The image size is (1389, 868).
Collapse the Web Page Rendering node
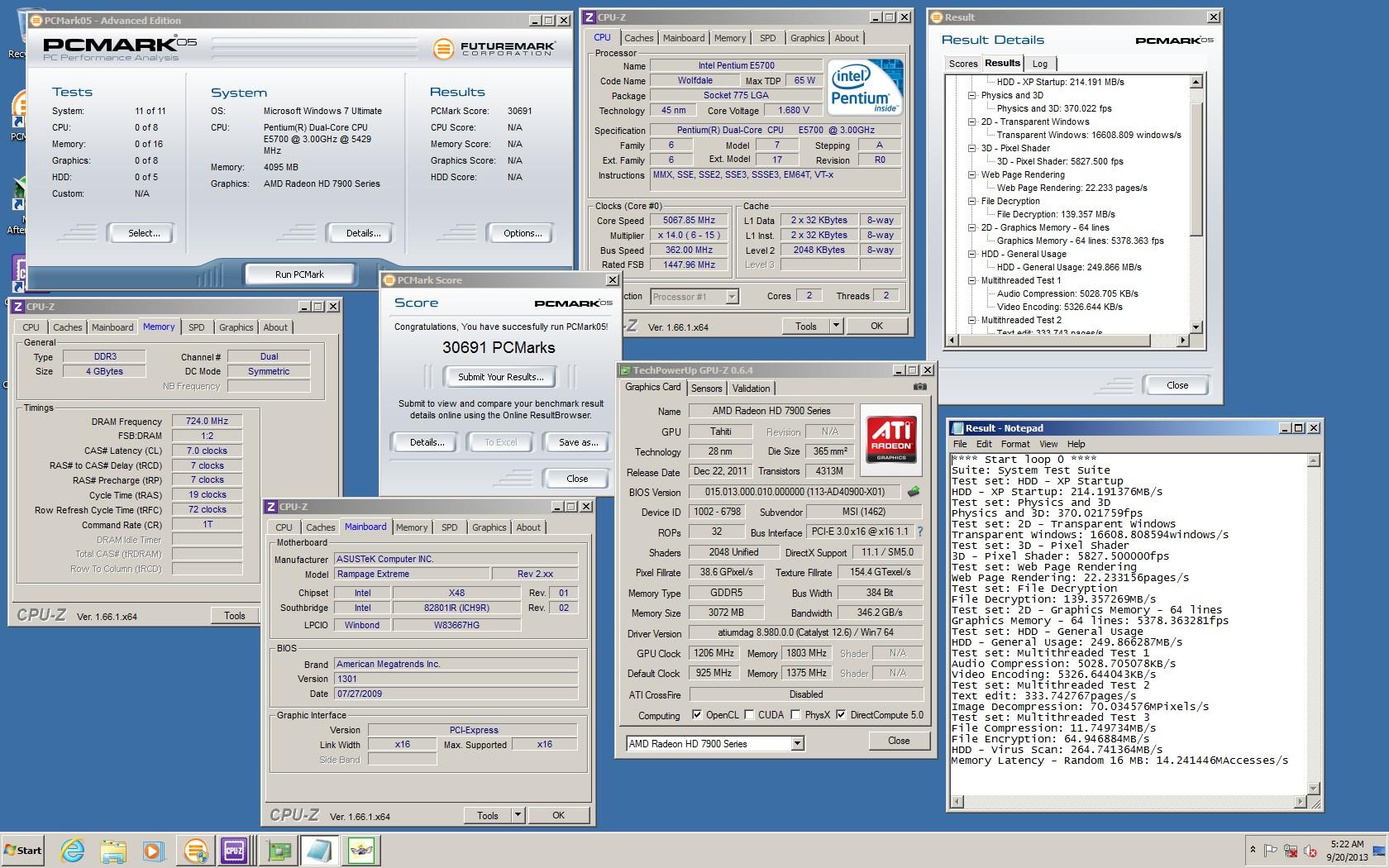[972, 174]
